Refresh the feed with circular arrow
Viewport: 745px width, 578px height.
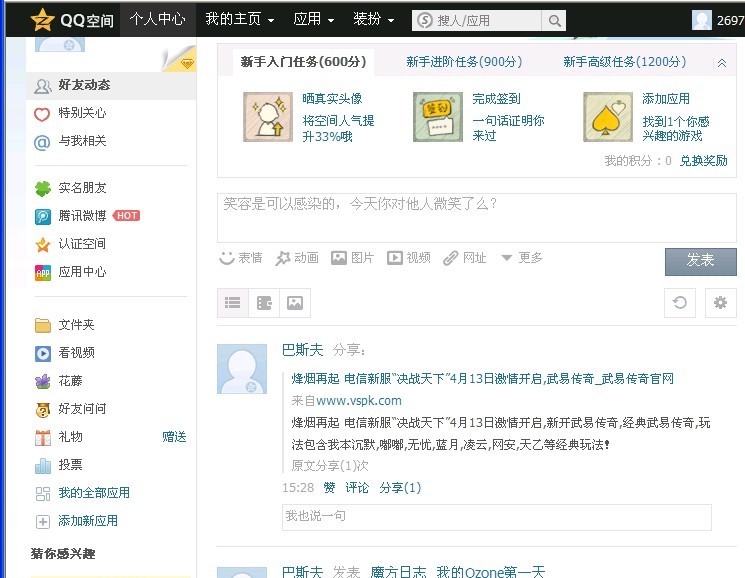[680, 303]
